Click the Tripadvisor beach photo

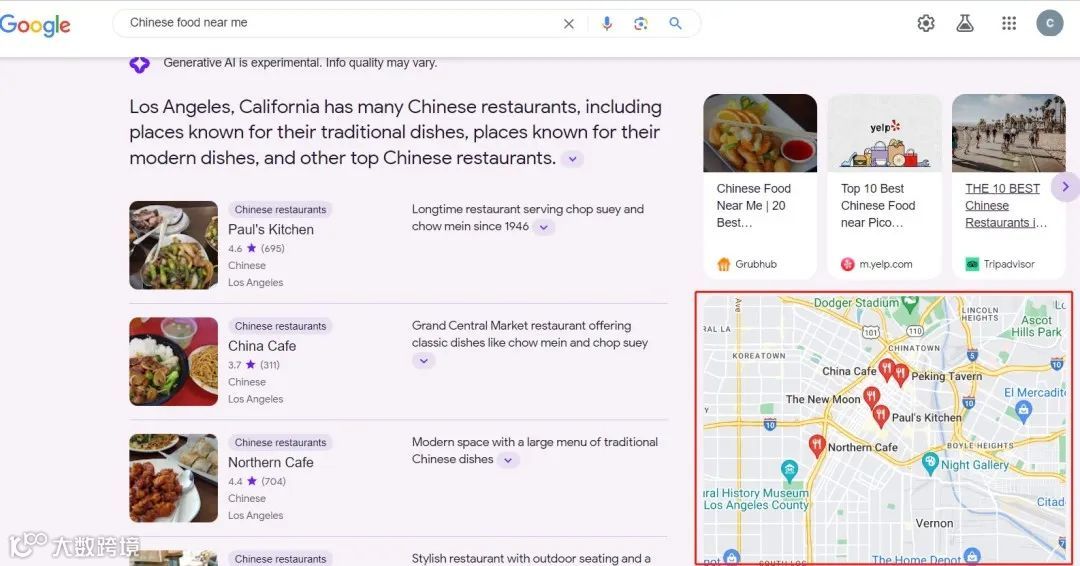1009,133
